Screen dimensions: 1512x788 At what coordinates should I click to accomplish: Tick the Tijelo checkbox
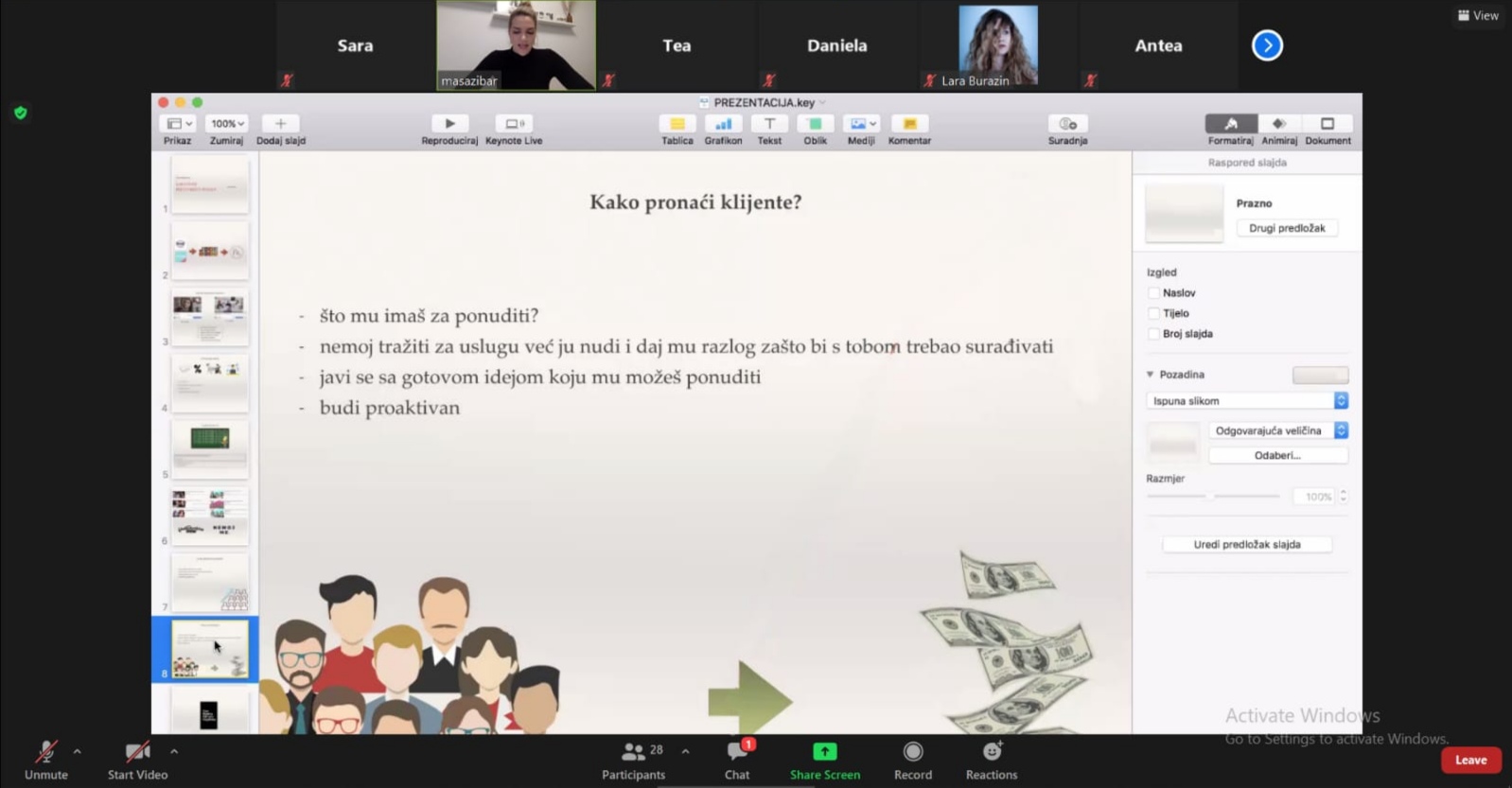1153,313
